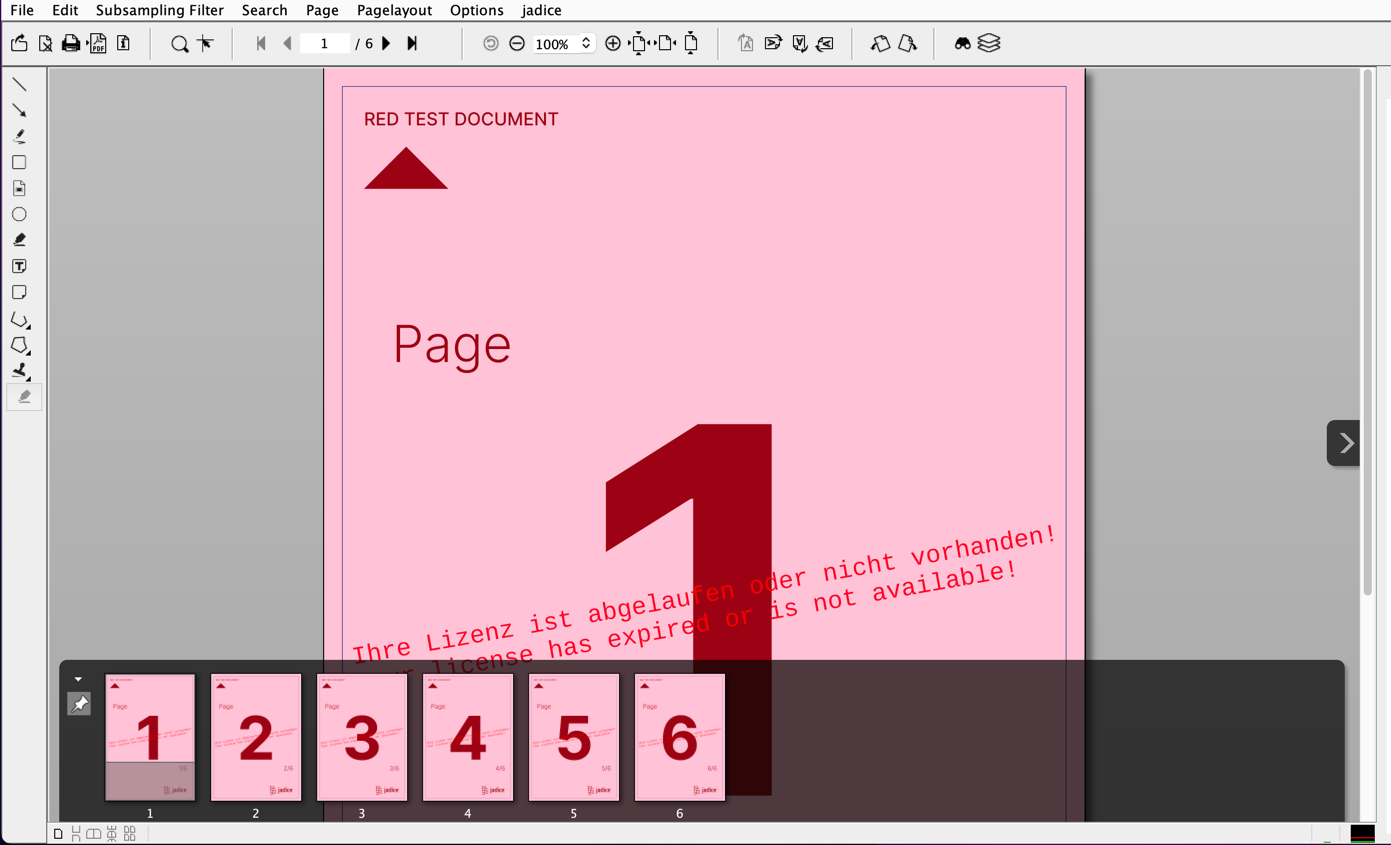Open the Options menu
1391x845 pixels.
point(477,10)
